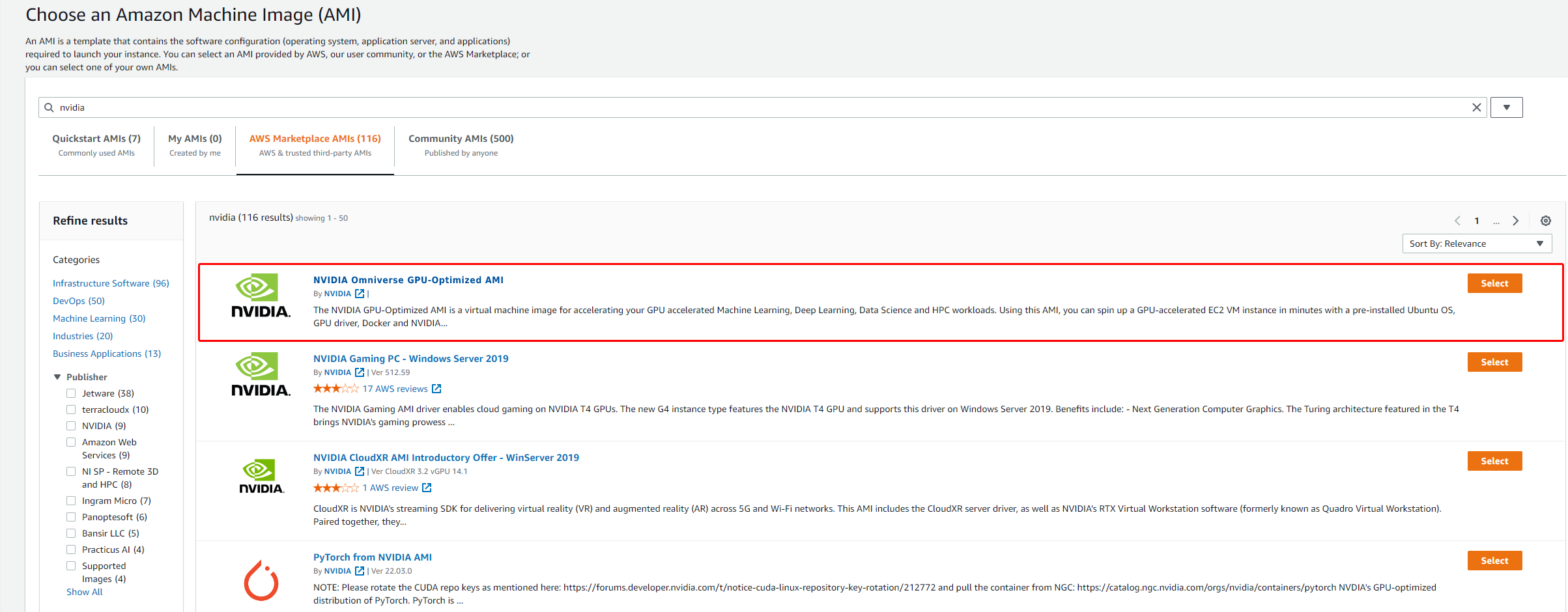Select page 1 in pagination
1568x612 pixels.
click(x=1477, y=221)
